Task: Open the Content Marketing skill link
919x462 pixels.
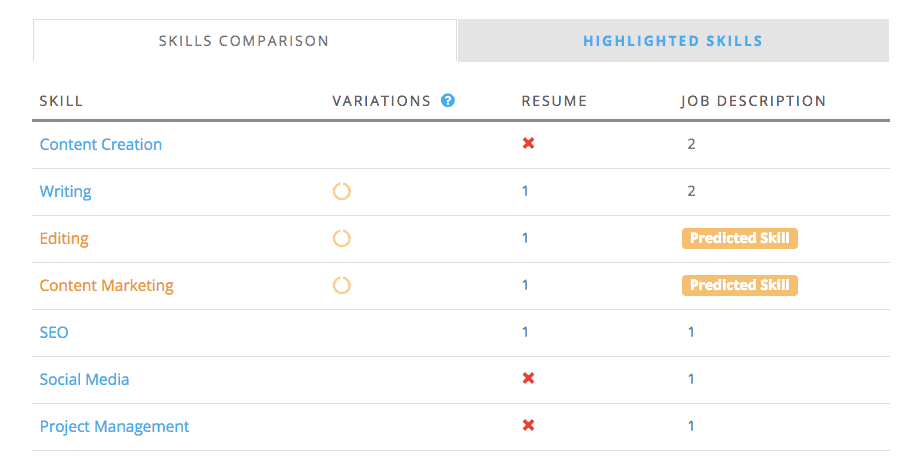Action: 107,285
